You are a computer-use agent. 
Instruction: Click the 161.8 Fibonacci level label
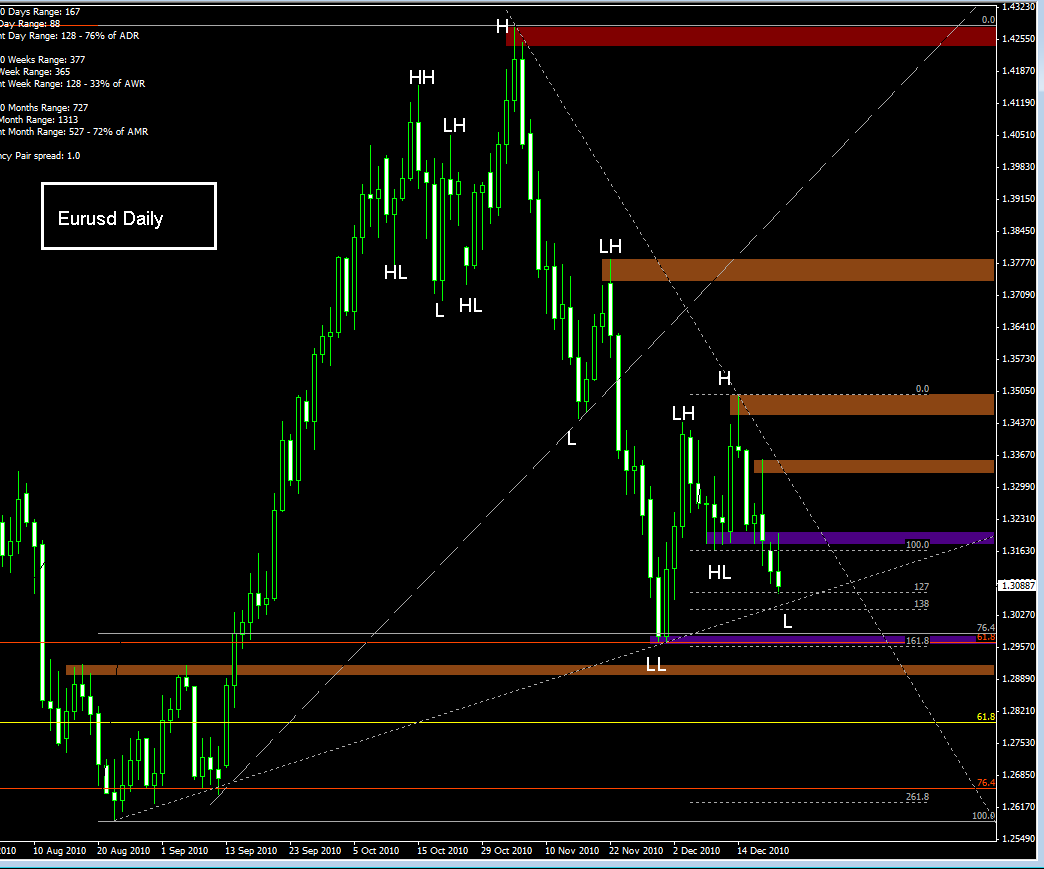pos(917,641)
